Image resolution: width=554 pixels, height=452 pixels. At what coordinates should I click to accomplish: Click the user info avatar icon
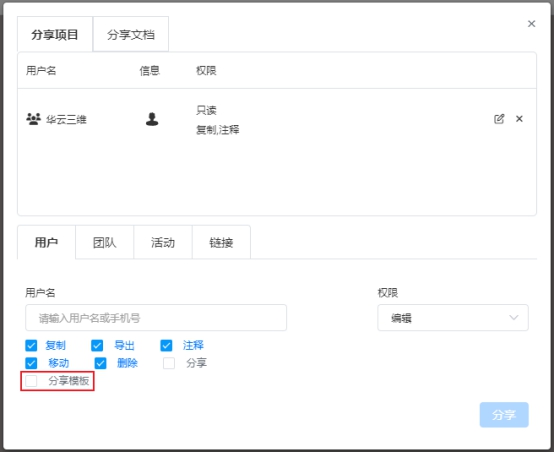(x=152, y=119)
